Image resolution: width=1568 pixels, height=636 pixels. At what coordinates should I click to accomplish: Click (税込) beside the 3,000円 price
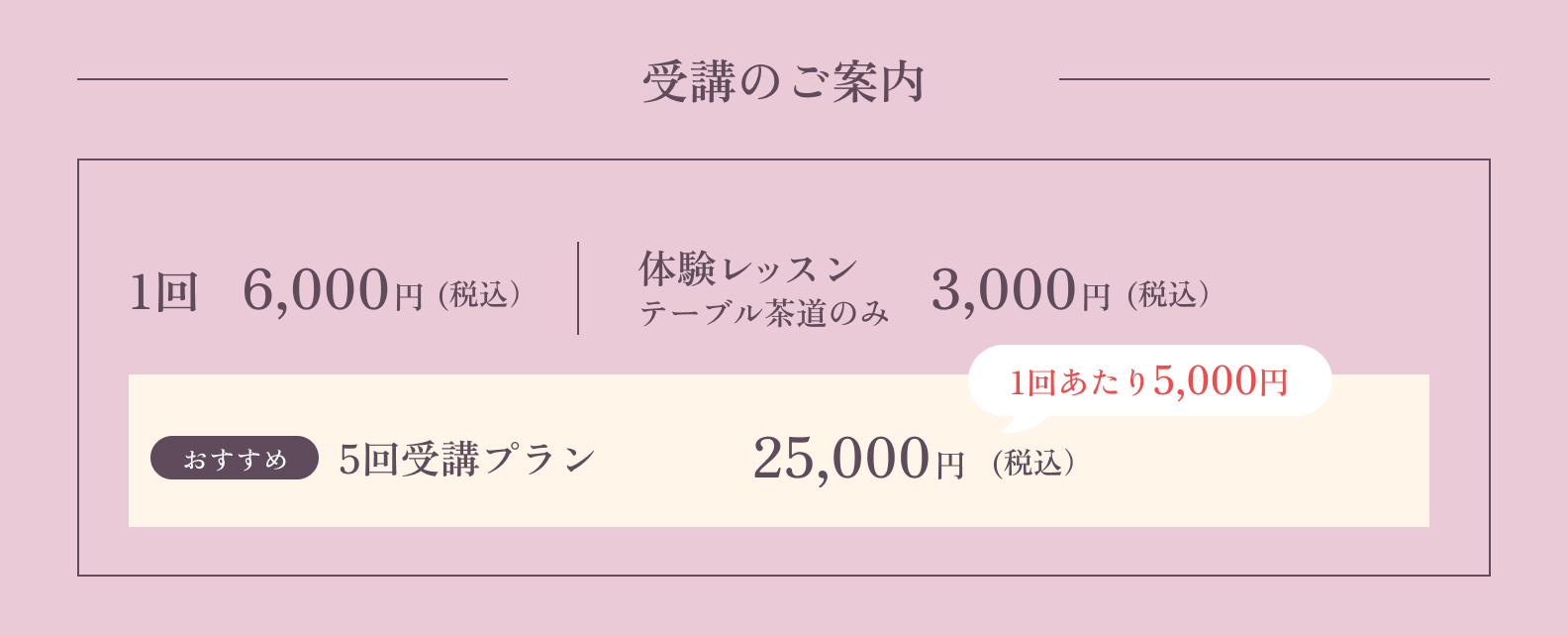pyautogui.click(x=1168, y=295)
